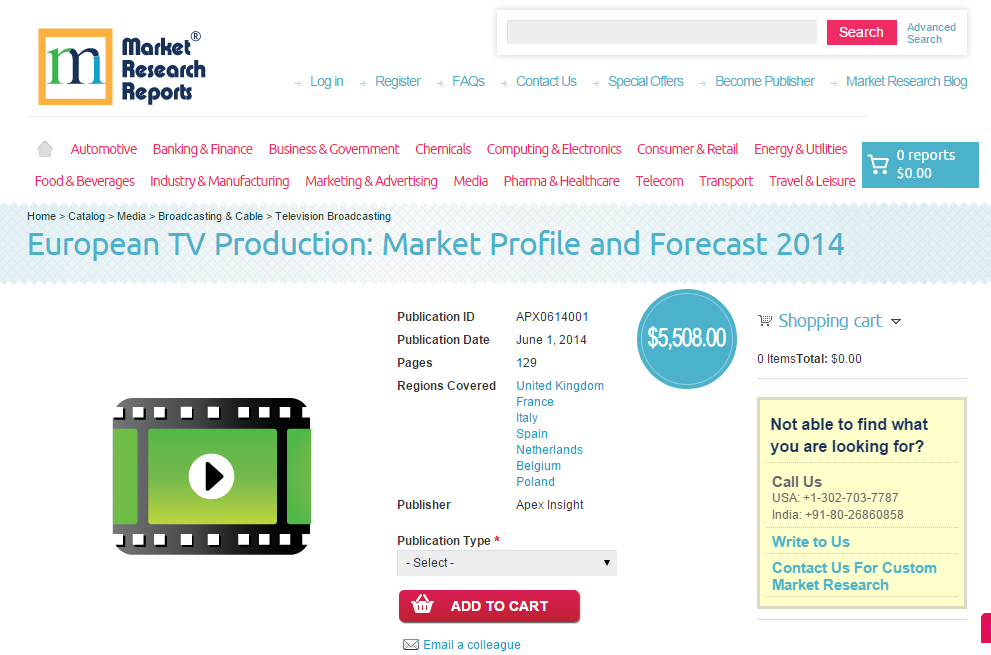
Task: Play the product preview video
Action: coord(210,477)
